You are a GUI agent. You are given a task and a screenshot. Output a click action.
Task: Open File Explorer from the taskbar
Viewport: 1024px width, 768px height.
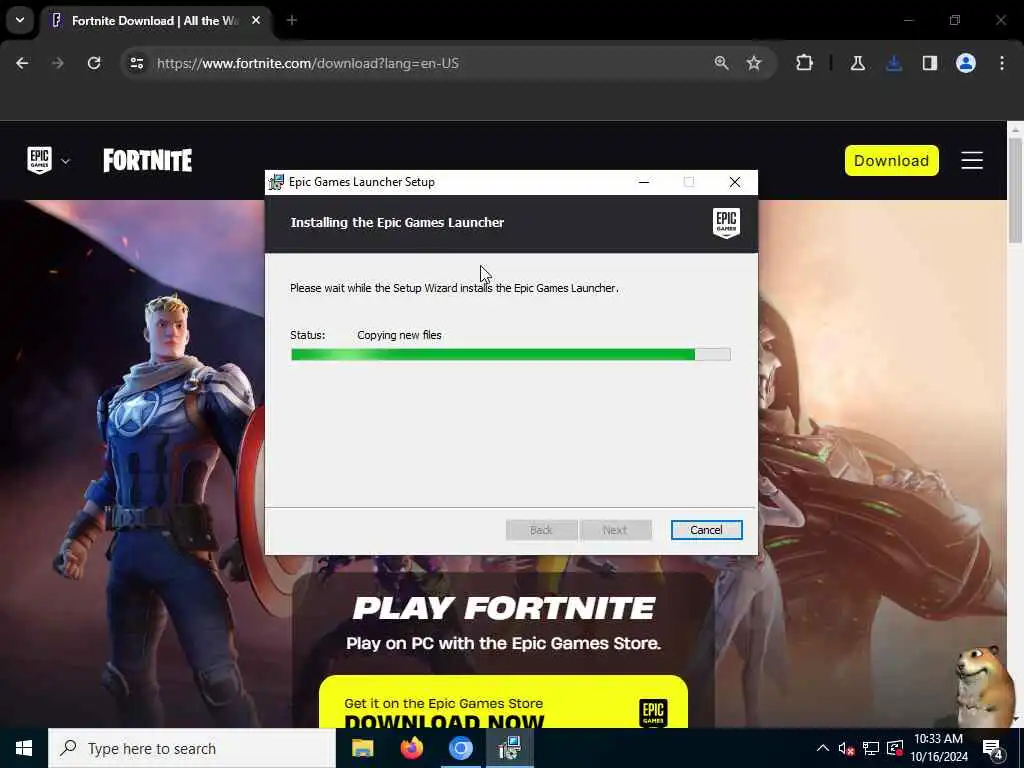(362, 748)
